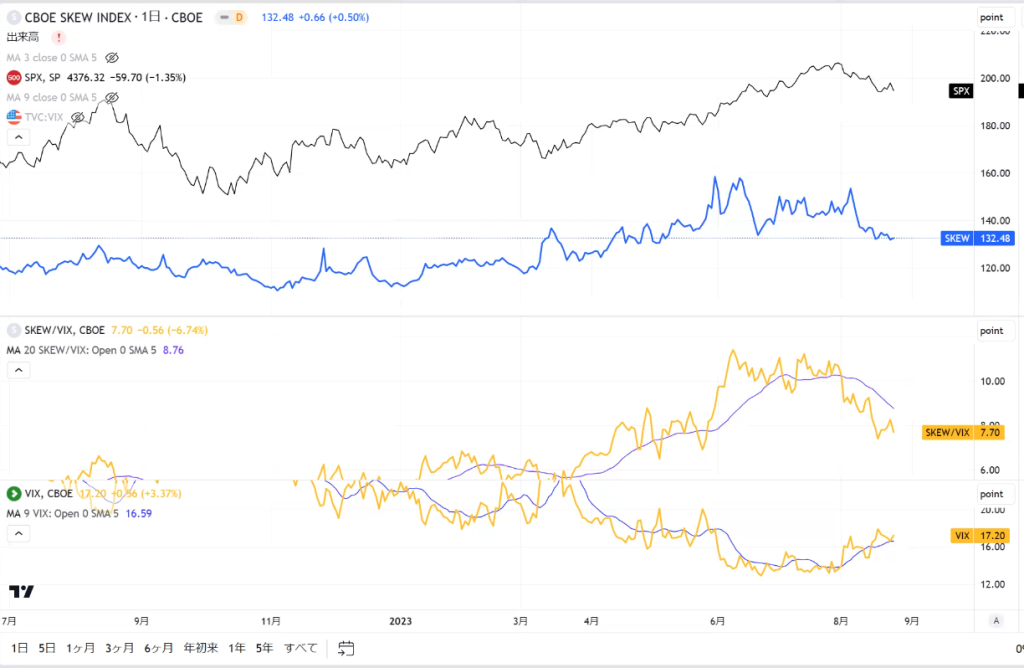Toggle visibility of MA 3 close indicator
The height and width of the screenshot is (668, 1024).
[112, 57]
